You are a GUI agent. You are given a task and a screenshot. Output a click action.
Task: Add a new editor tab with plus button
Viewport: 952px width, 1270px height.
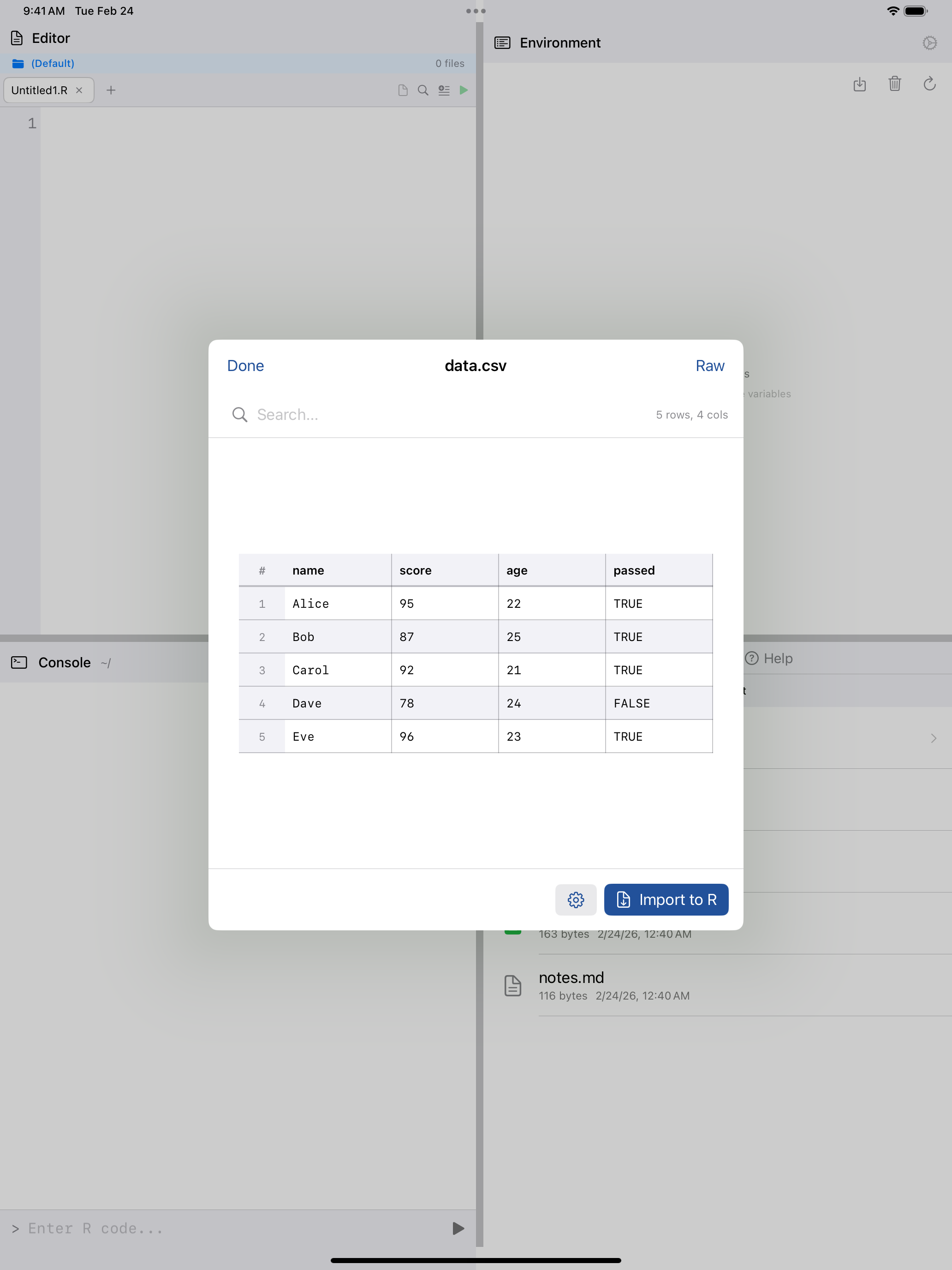[111, 90]
